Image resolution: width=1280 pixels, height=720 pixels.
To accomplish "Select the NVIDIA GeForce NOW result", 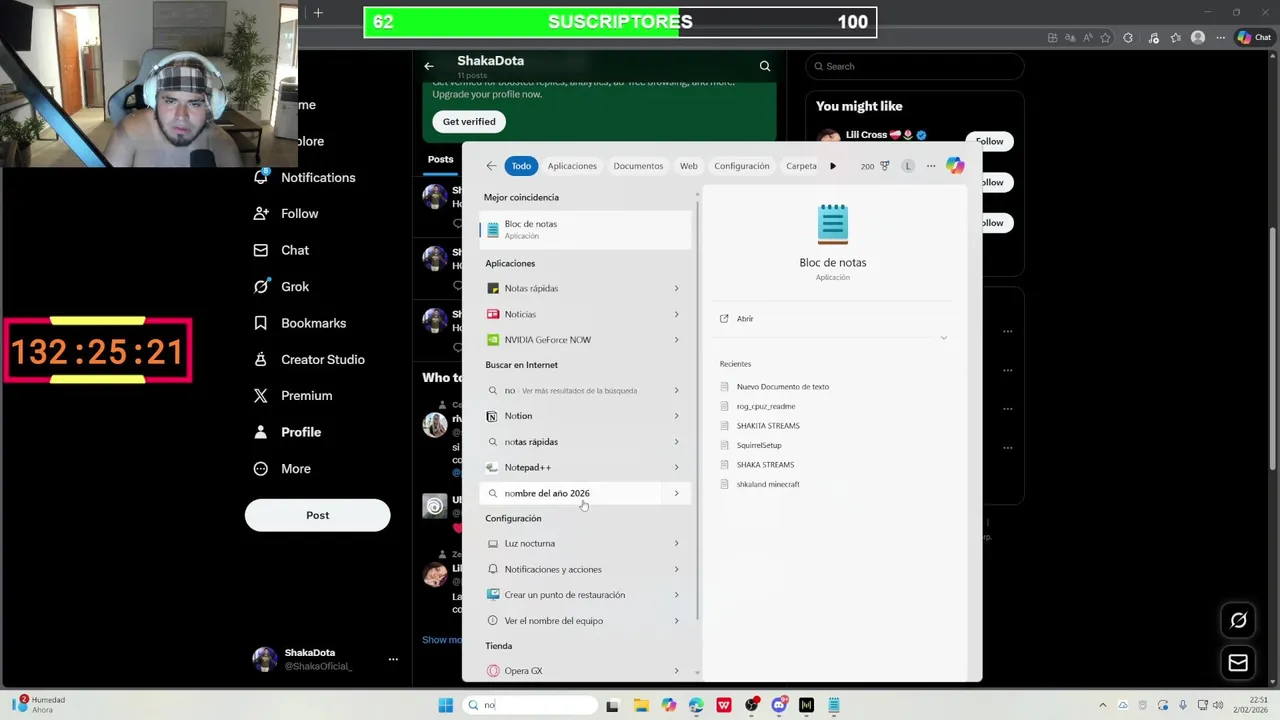I will 572,340.
